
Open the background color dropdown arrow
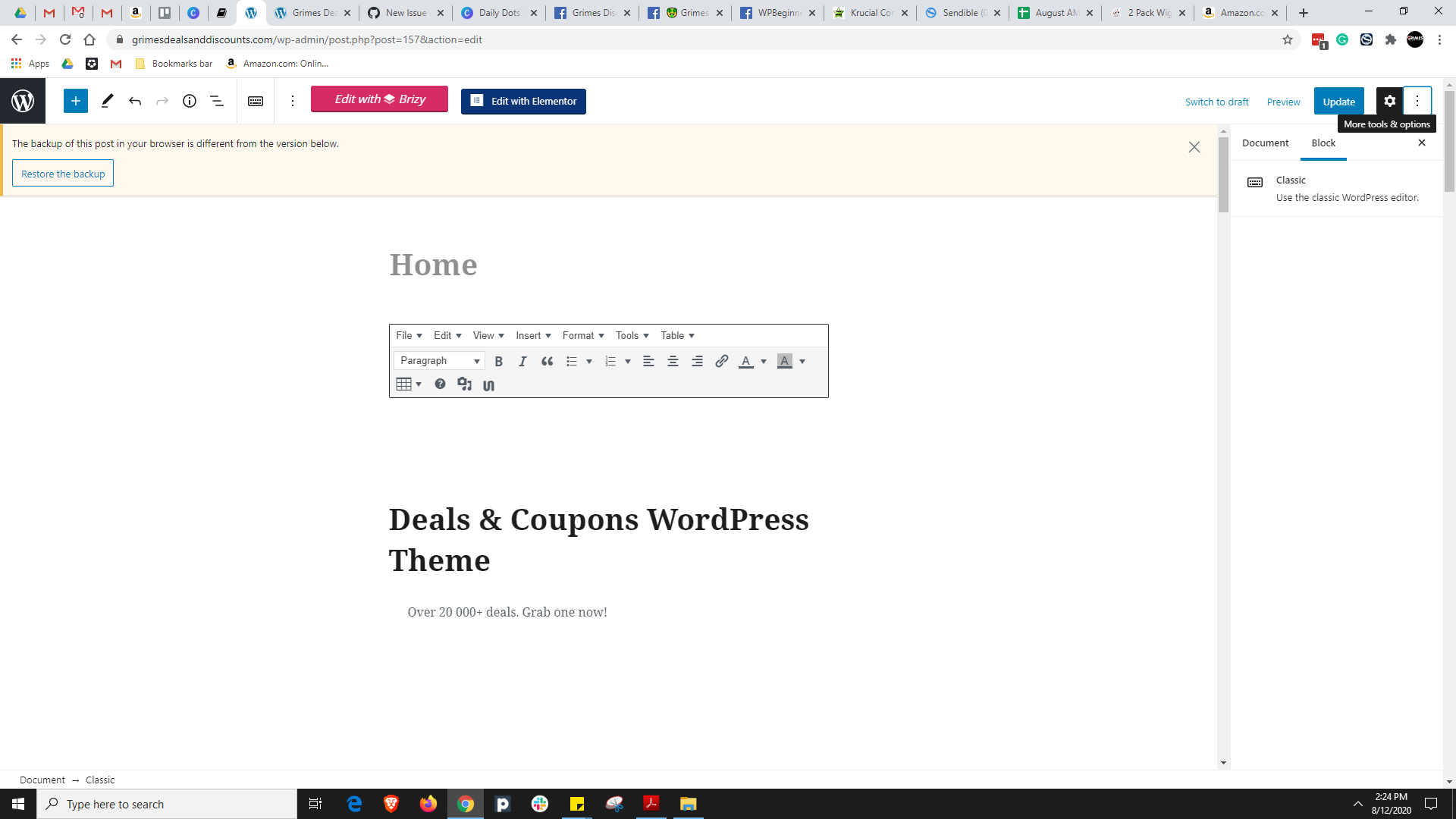(802, 362)
